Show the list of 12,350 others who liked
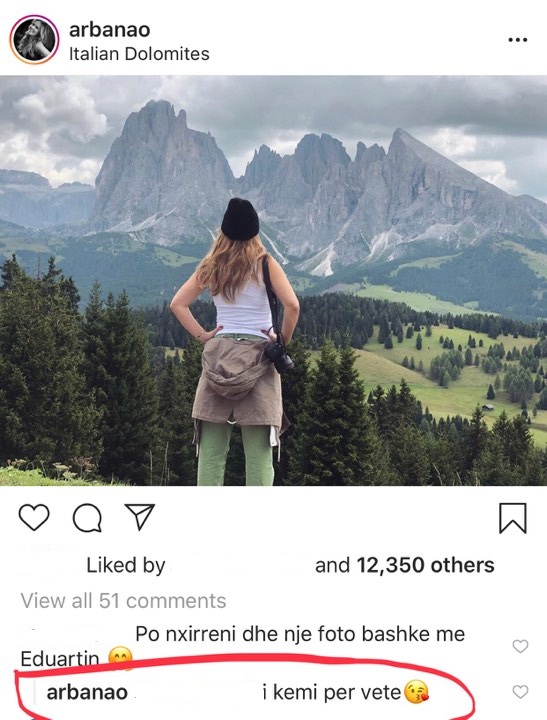547x720 pixels. pos(425,565)
